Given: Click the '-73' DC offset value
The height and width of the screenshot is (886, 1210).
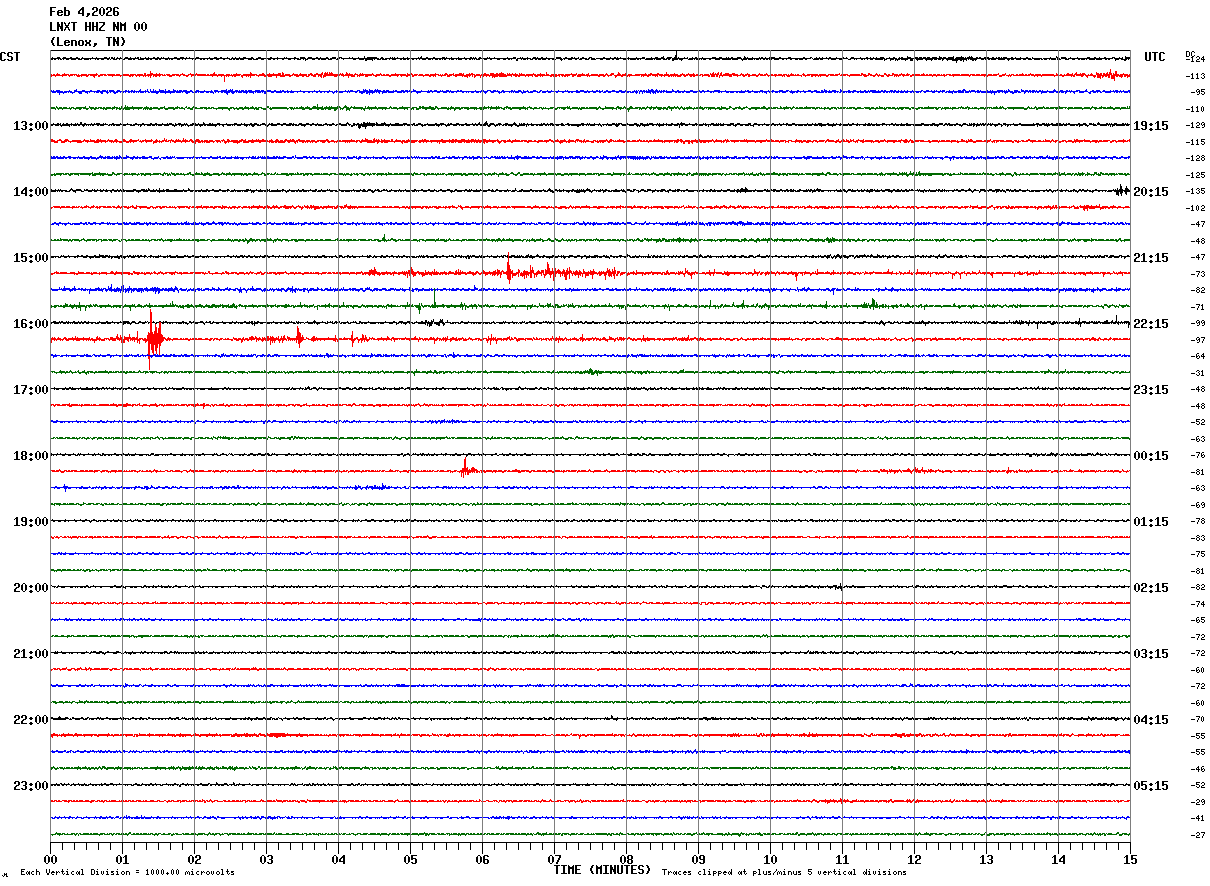Looking at the screenshot, I should pos(1197,274).
